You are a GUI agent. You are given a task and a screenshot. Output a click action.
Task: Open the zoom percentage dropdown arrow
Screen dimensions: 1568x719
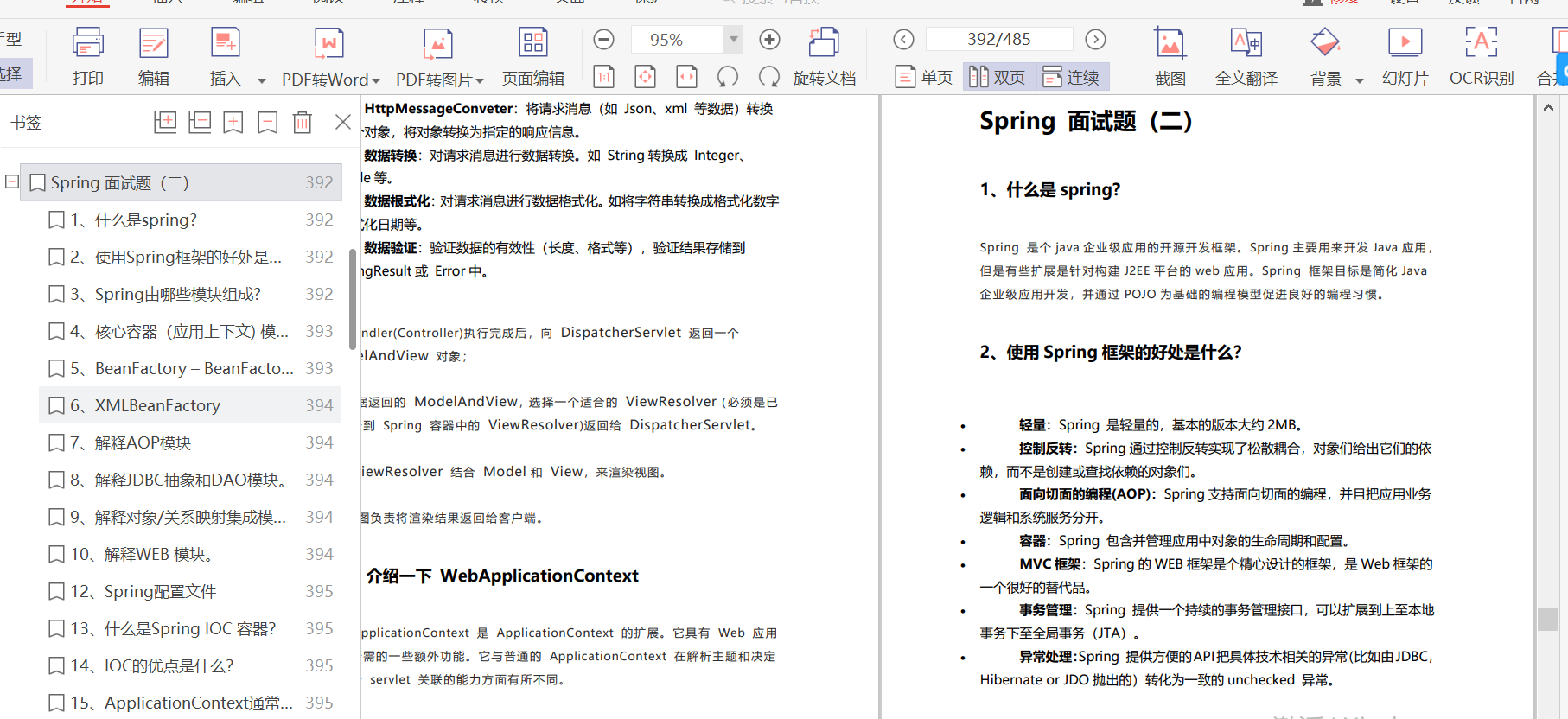[733, 40]
